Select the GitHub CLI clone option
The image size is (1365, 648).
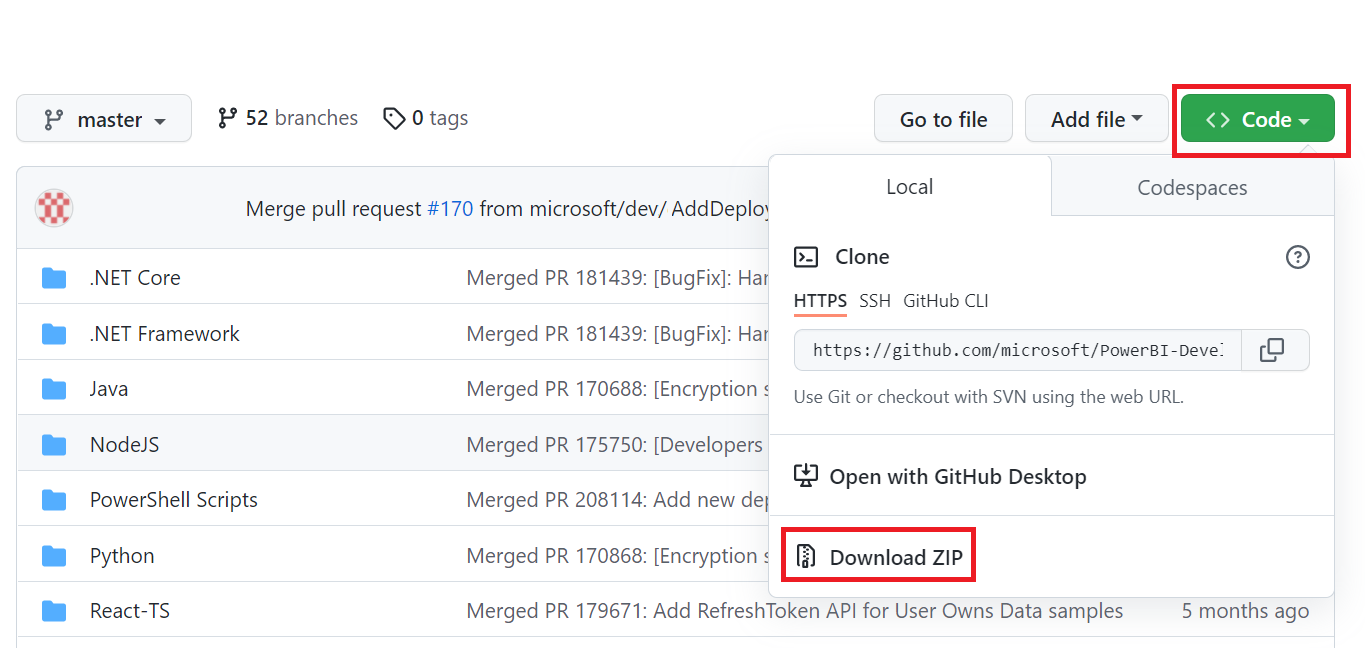pos(946,301)
